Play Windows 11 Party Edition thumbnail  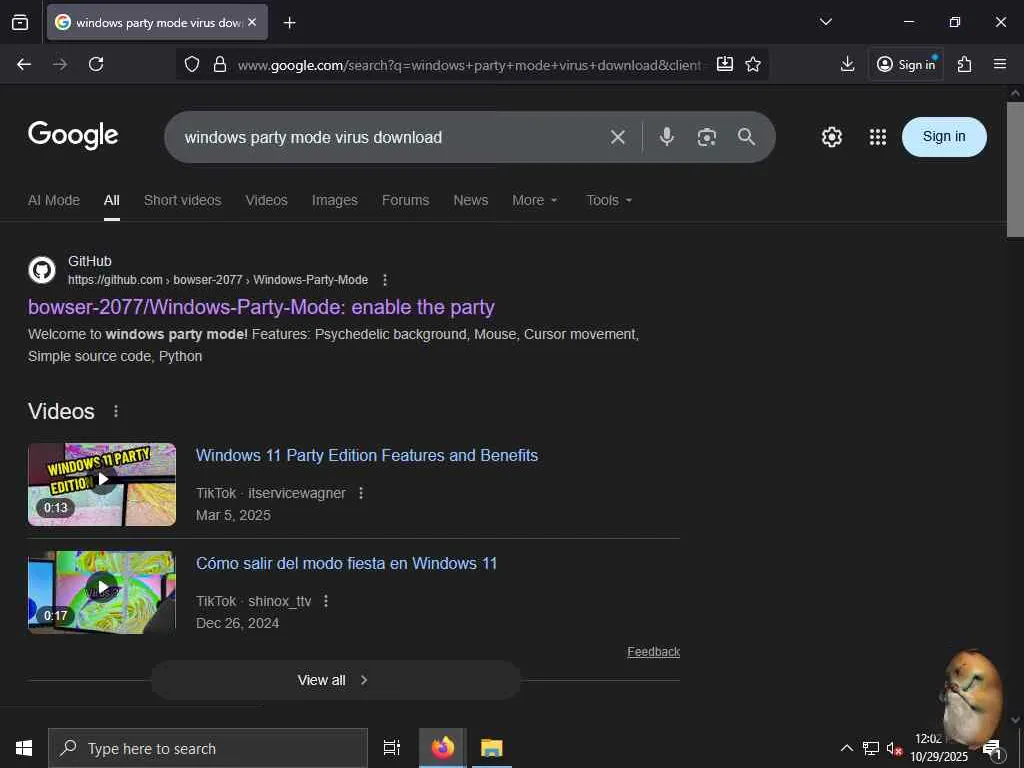(102, 484)
